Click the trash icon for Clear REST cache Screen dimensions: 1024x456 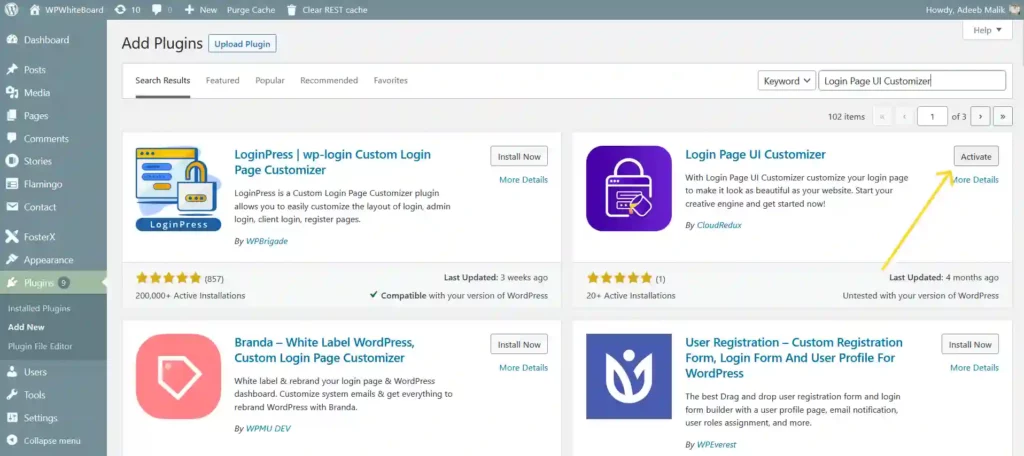pyautogui.click(x=291, y=10)
